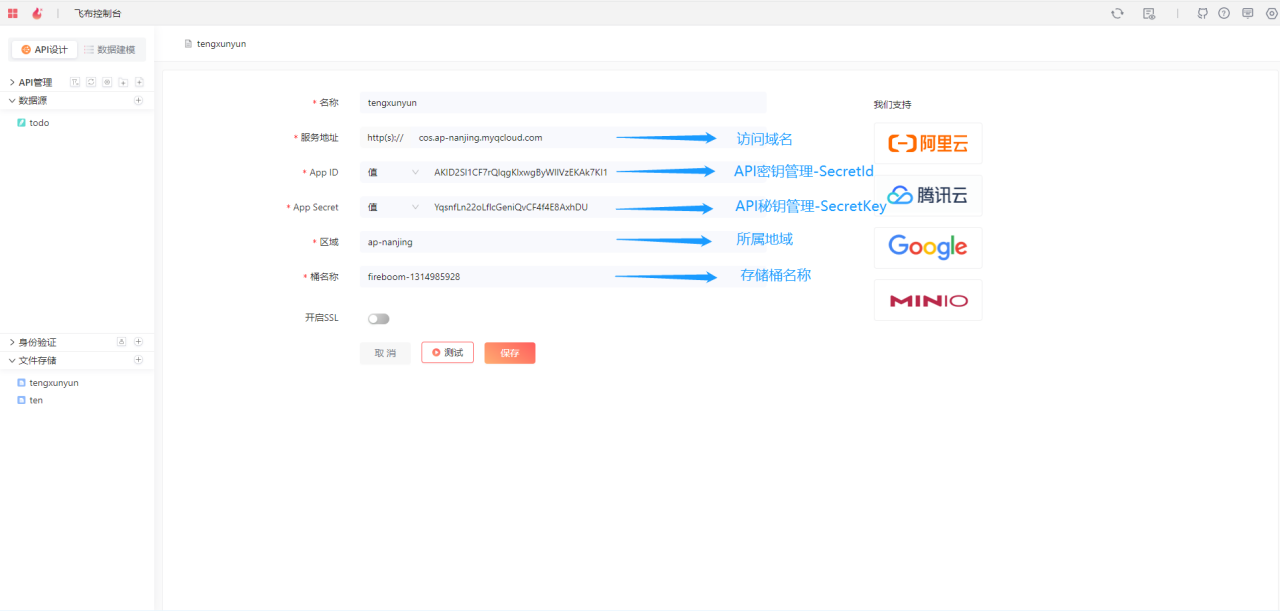
Task: Click the 测试 test button
Action: point(447,353)
